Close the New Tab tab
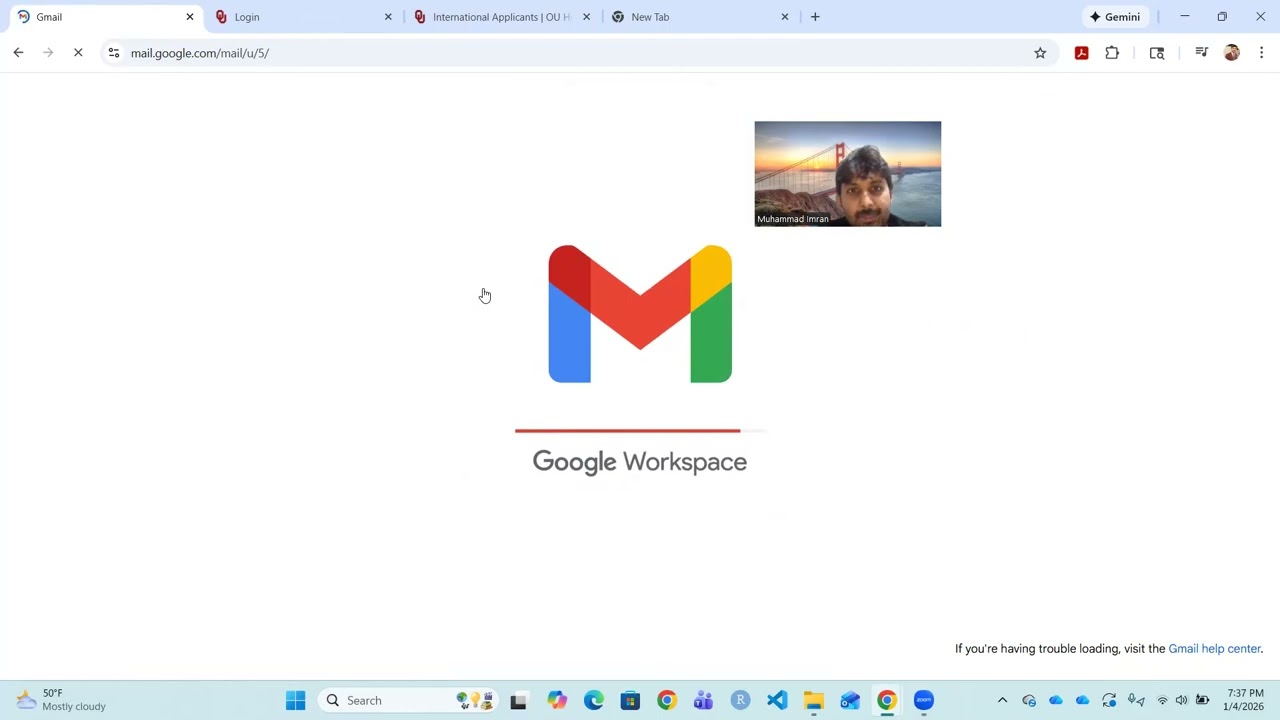 coord(785,17)
